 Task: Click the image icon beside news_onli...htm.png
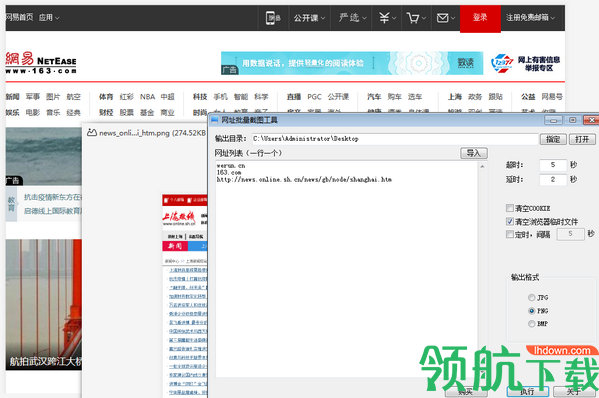(91, 133)
